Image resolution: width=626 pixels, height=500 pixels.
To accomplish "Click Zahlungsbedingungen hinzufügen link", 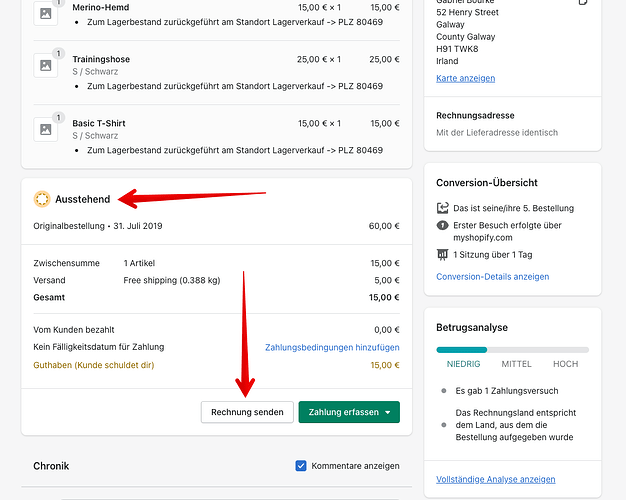I will (x=332, y=347).
